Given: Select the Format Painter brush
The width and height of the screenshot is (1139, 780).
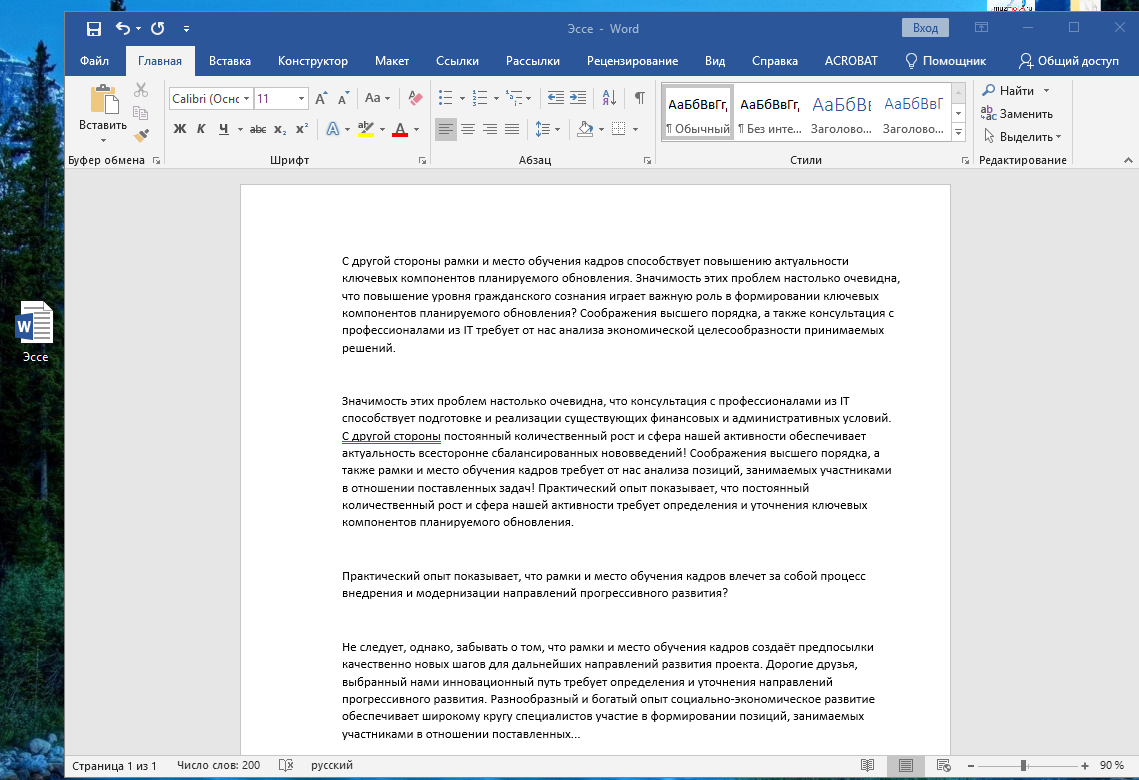Looking at the screenshot, I should click(141, 135).
